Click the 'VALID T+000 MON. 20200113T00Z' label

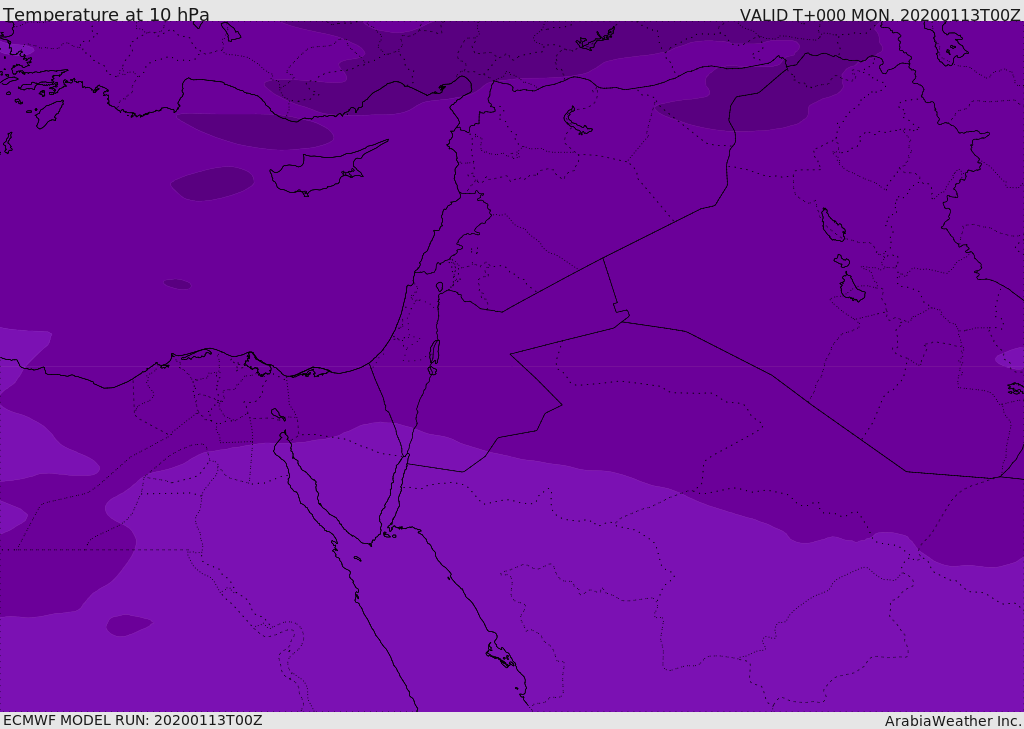[880, 14]
